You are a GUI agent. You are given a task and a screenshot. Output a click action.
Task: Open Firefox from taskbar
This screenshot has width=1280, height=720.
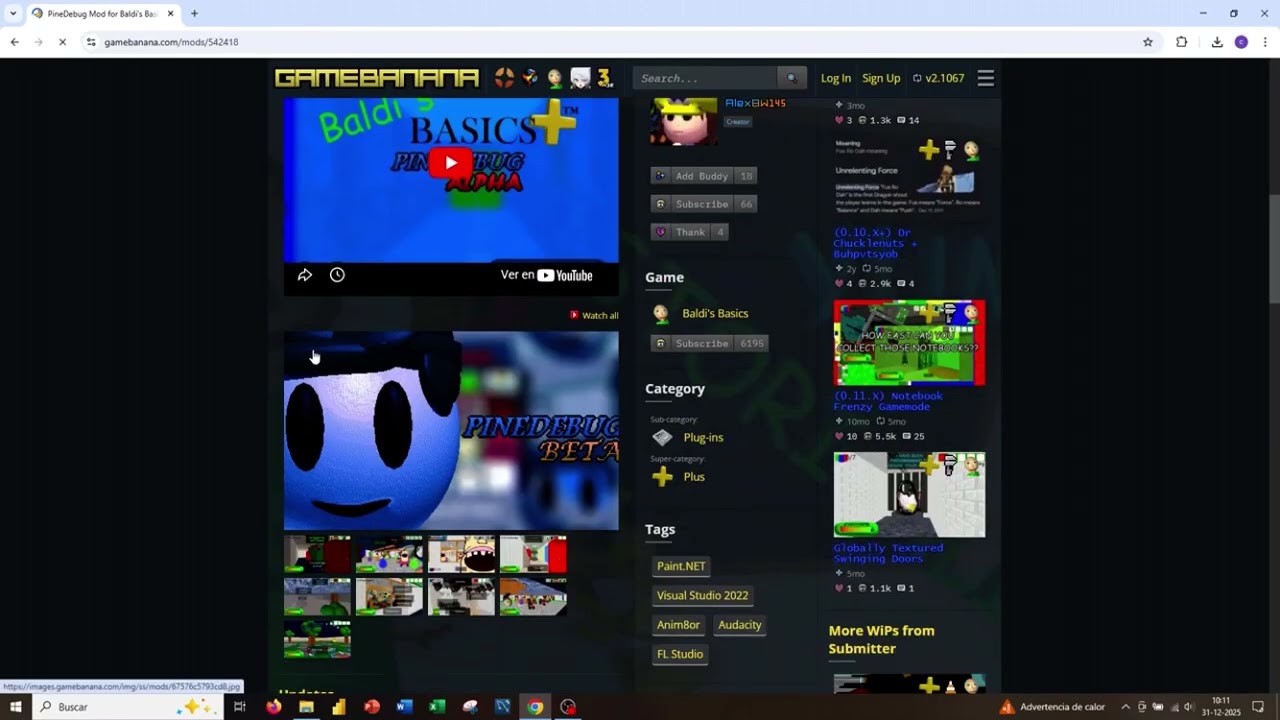coord(273,707)
